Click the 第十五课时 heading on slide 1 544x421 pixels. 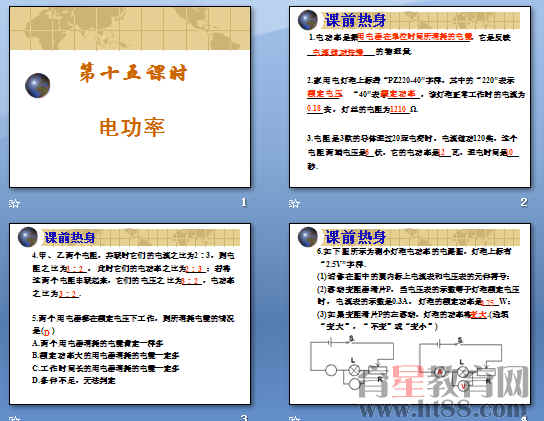(x=133, y=73)
